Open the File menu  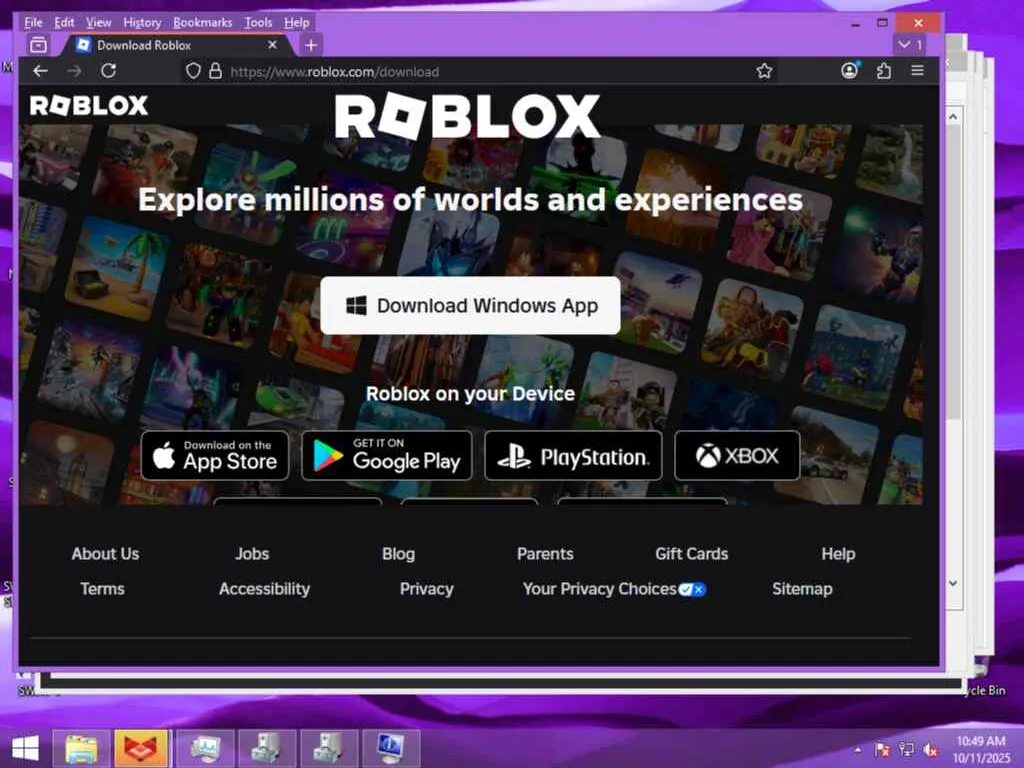(x=33, y=22)
